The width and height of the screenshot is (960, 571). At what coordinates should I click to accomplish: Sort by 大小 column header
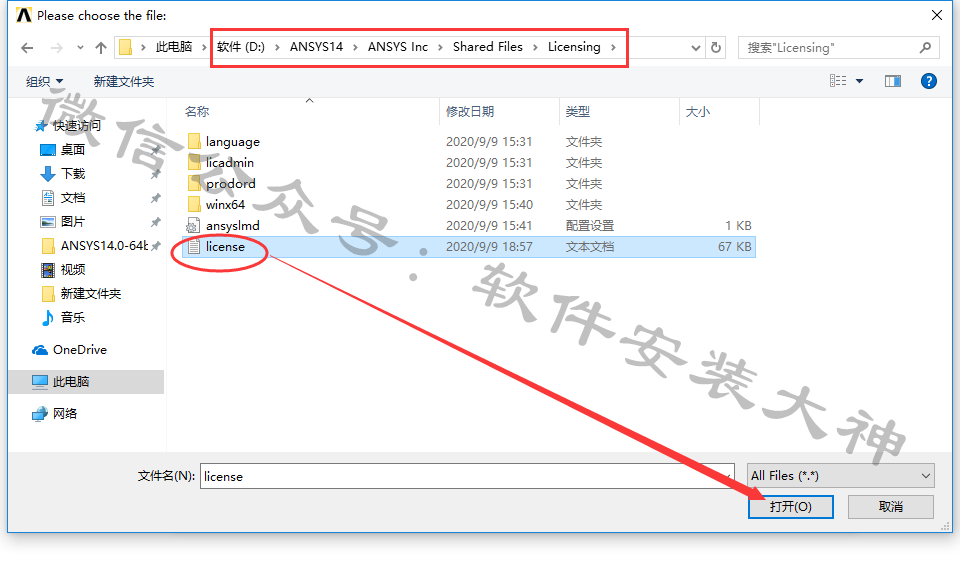[x=697, y=111]
